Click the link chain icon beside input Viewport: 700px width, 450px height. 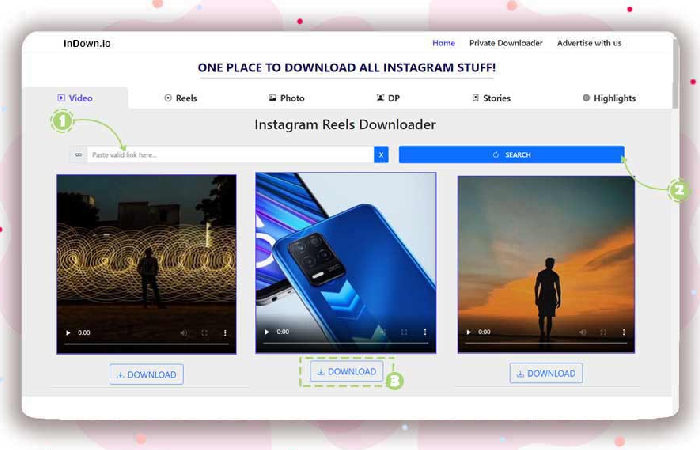[x=79, y=155]
